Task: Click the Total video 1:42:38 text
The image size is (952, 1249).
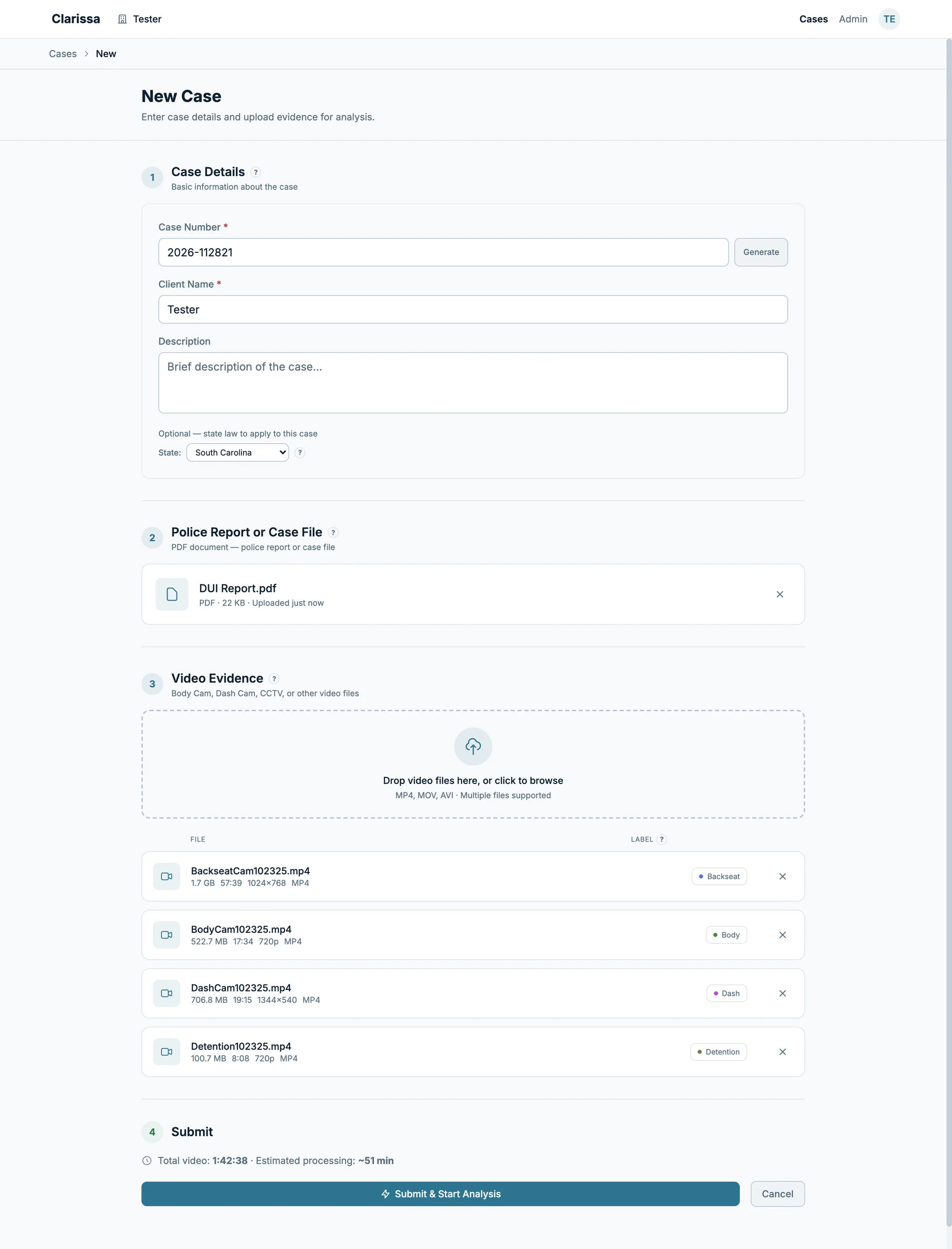Action: click(202, 1161)
